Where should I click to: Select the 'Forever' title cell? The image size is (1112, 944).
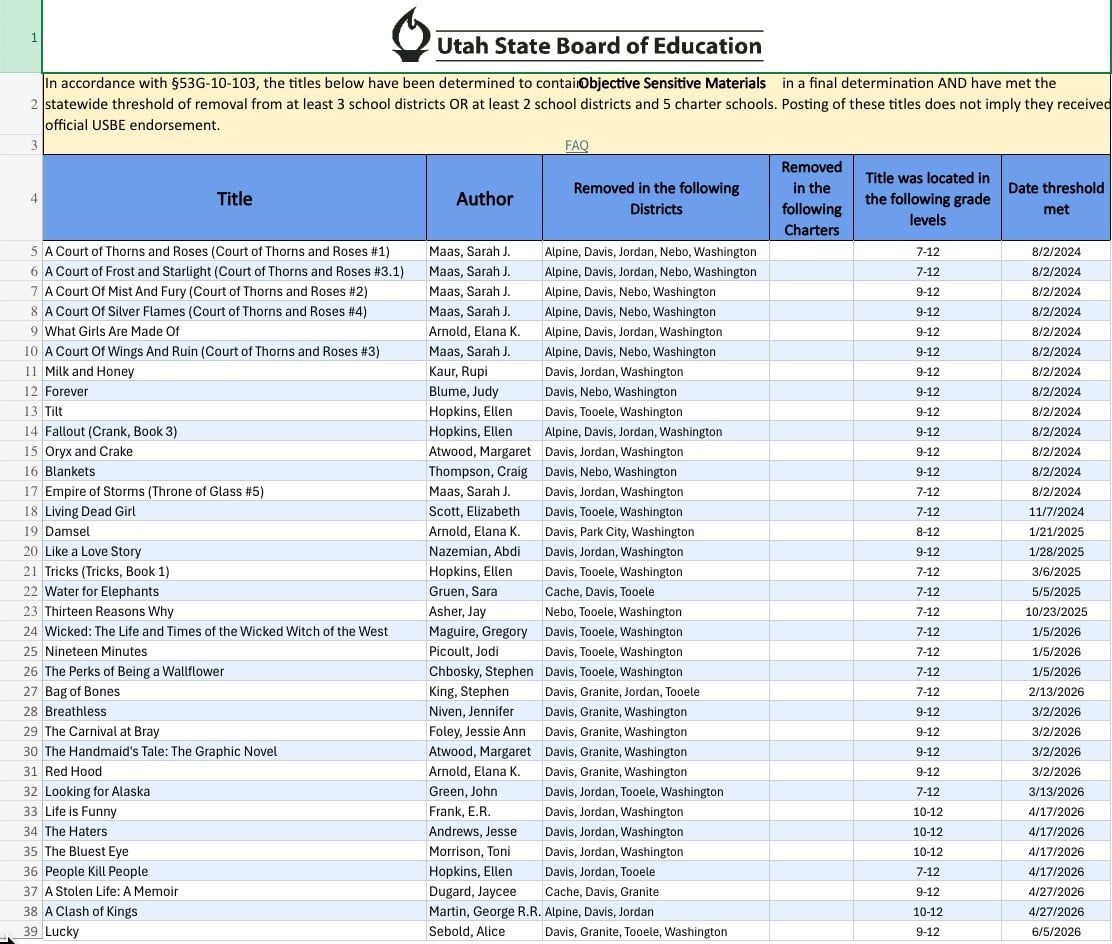[x=235, y=392]
